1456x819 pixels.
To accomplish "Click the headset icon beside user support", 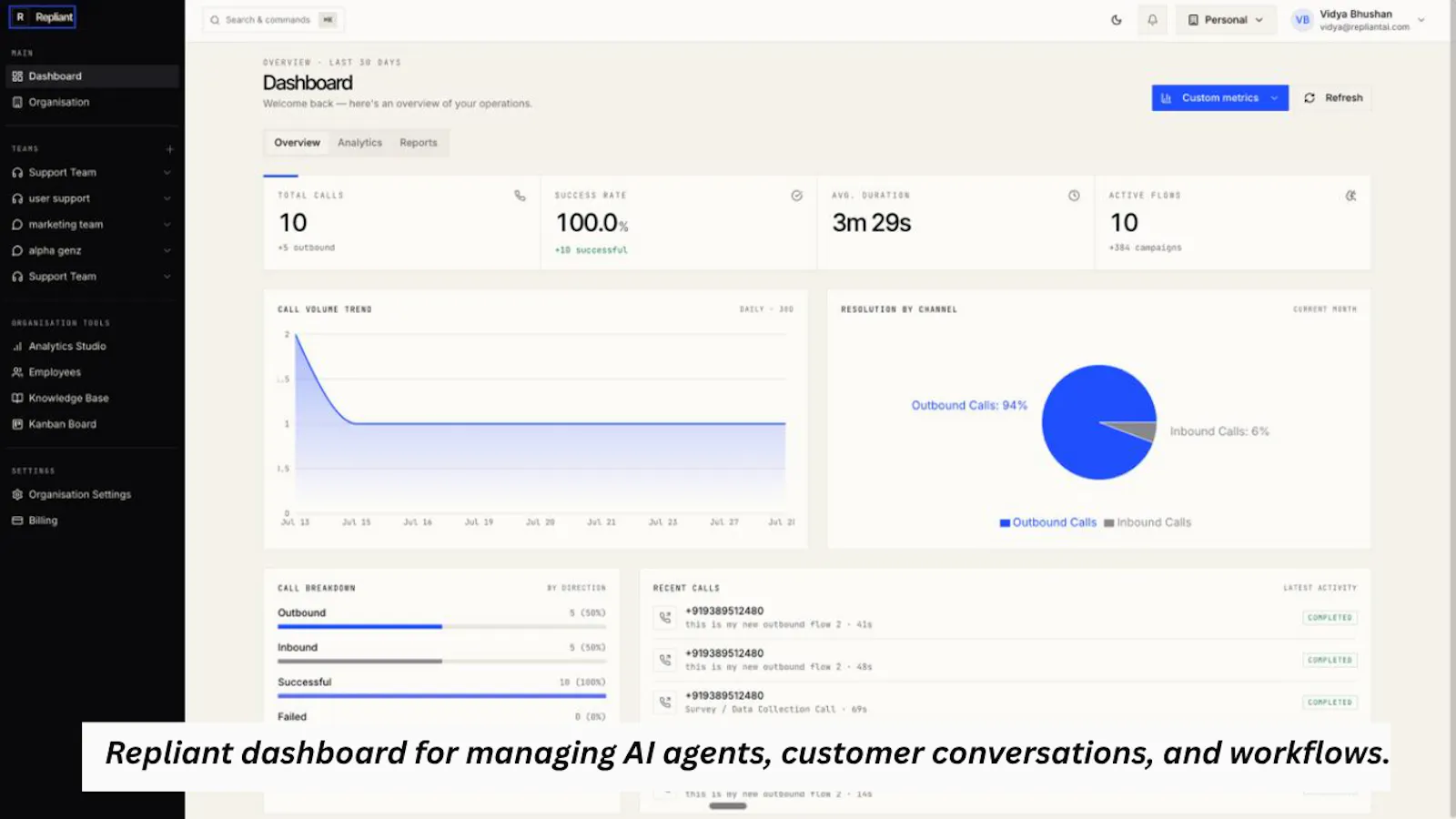I will tap(17, 198).
